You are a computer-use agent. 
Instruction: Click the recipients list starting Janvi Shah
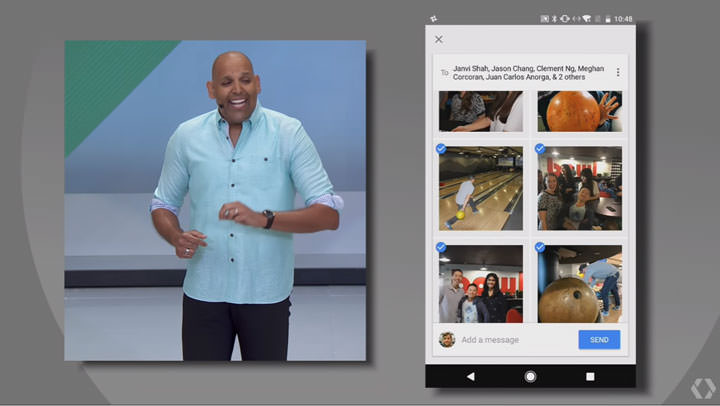tap(528, 73)
